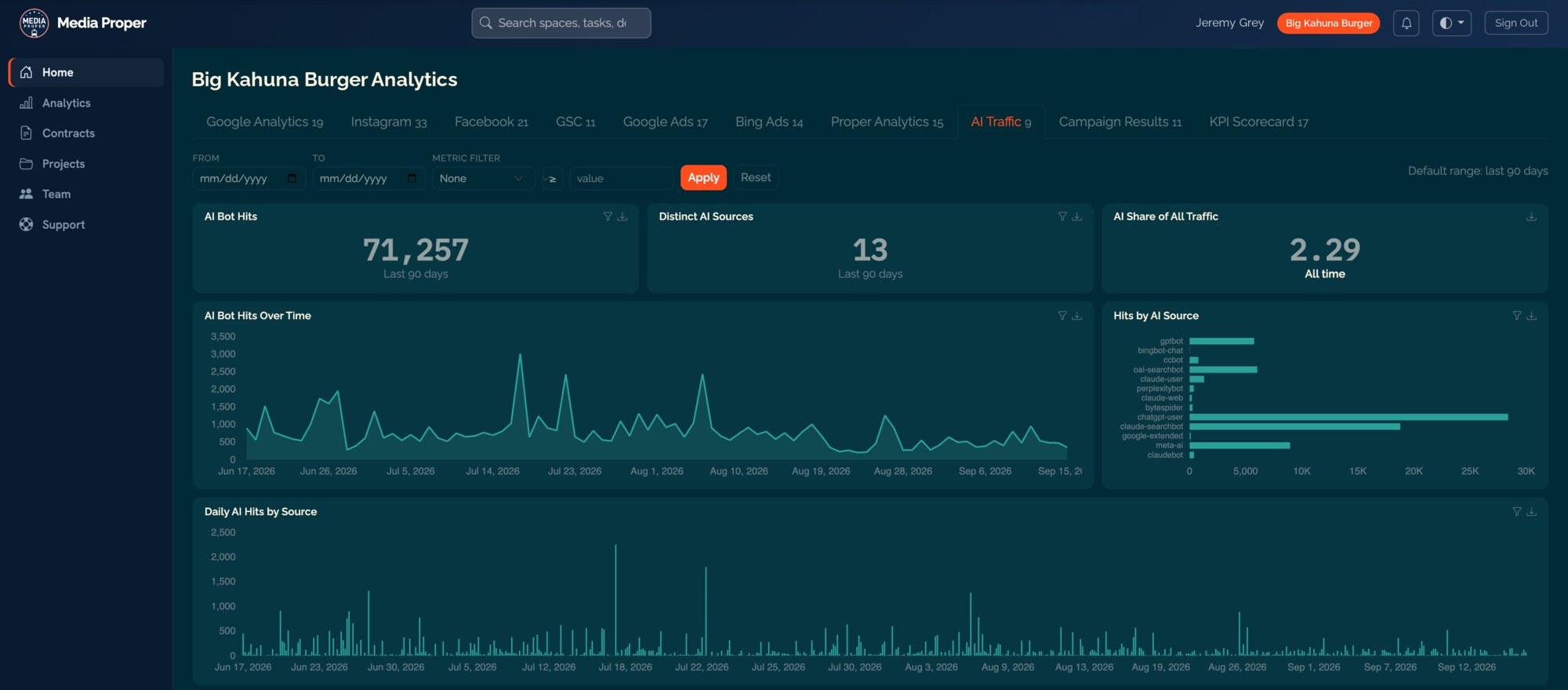Viewport: 1568px width, 690px height.
Task: Open the notifications bell
Action: tap(1406, 23)
